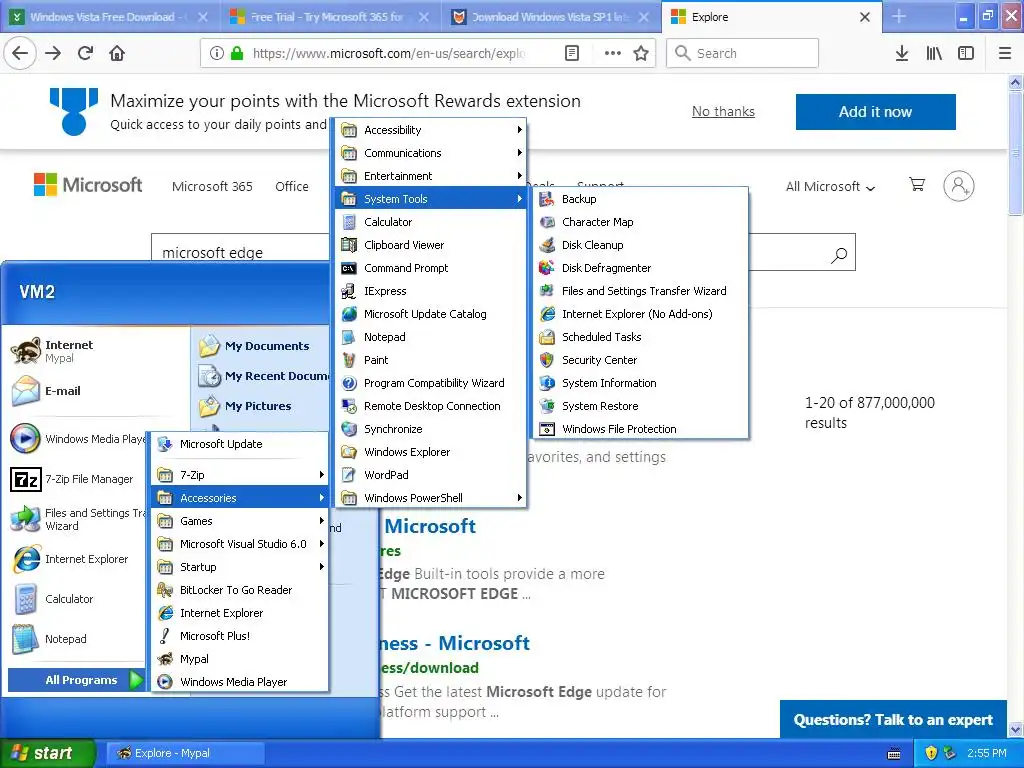Open page actions three-dot menu

pyautogui.click(x=613, y=53)
